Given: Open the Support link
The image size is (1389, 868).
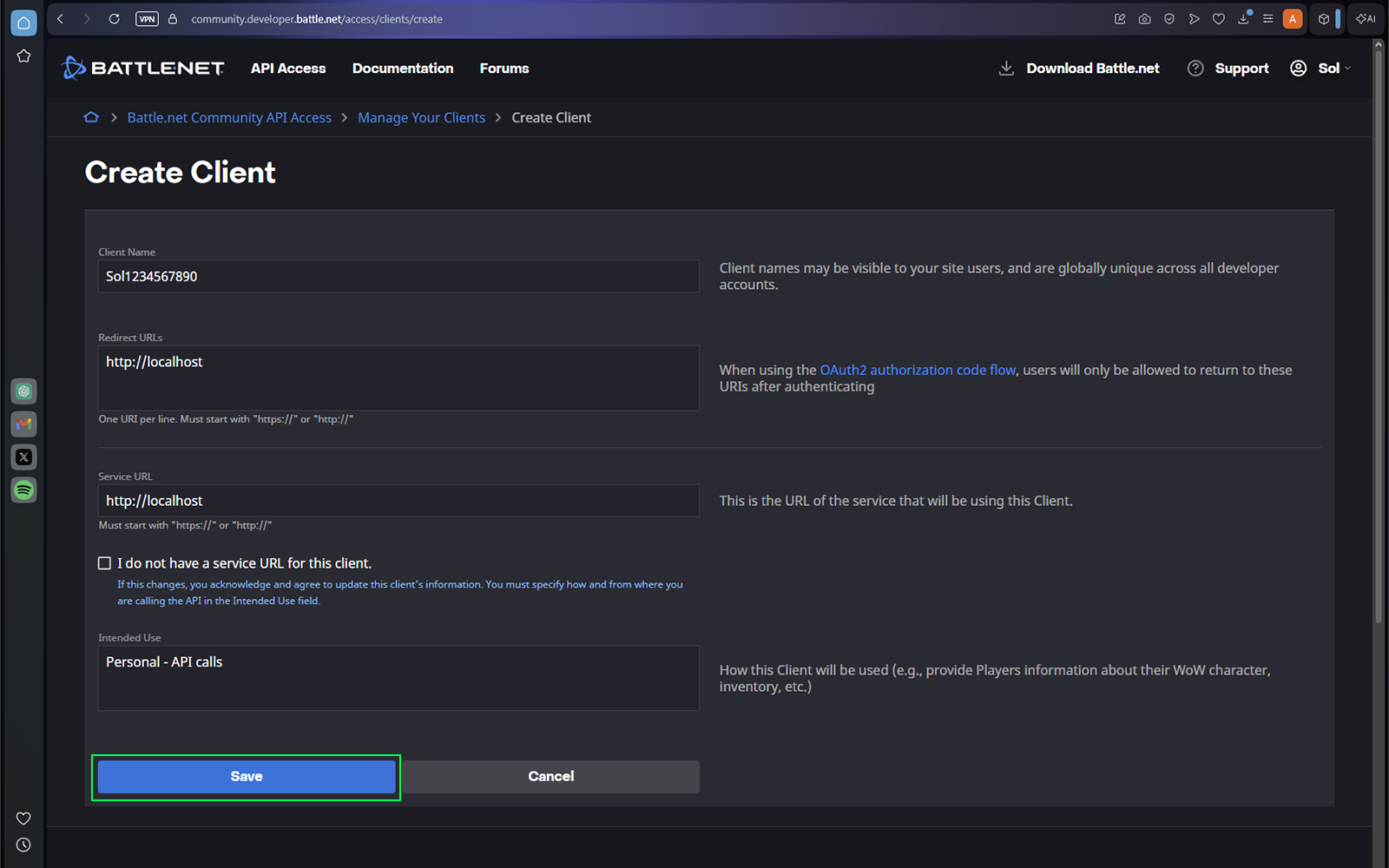Looking at the screenshot, I should [x=1241, y=69].
